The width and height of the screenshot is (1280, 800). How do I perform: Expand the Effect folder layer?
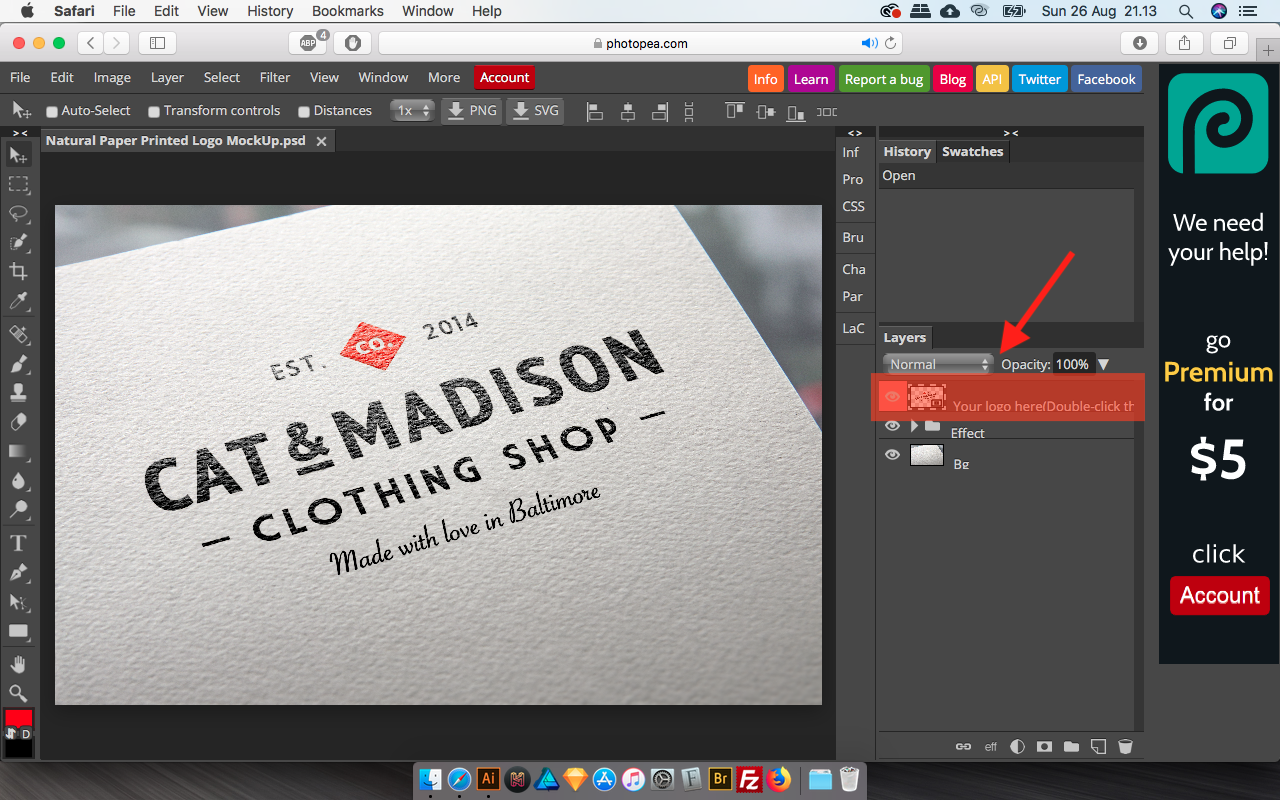[914, 426]
